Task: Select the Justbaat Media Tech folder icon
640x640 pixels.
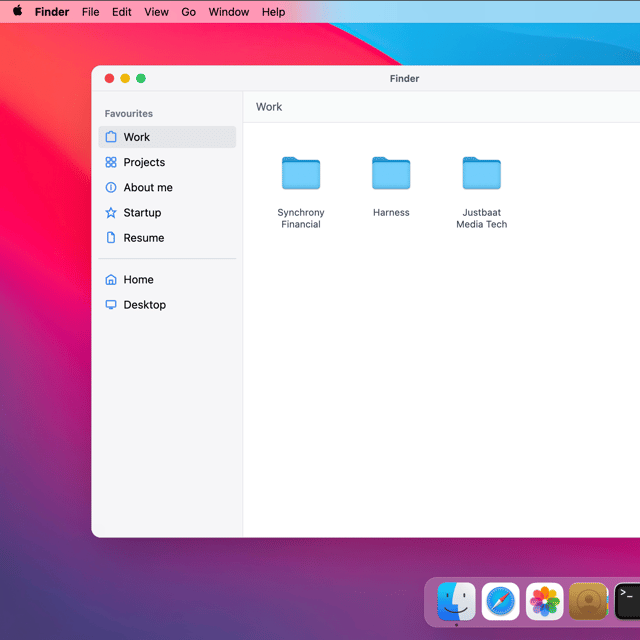Action: point(482,173)
